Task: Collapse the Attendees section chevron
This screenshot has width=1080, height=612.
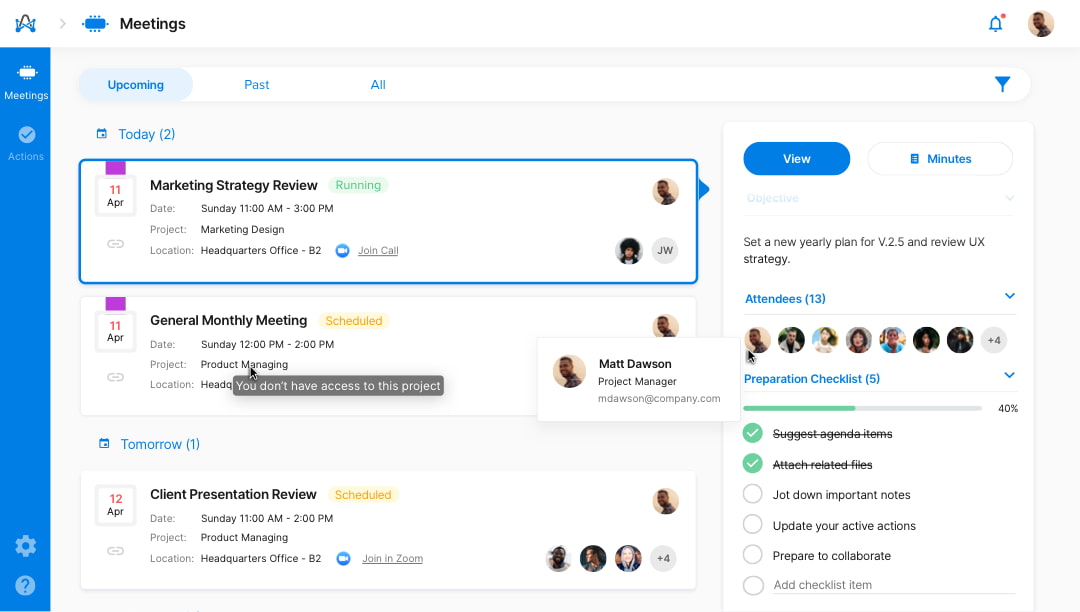Action: click(x=1010, y=296)
